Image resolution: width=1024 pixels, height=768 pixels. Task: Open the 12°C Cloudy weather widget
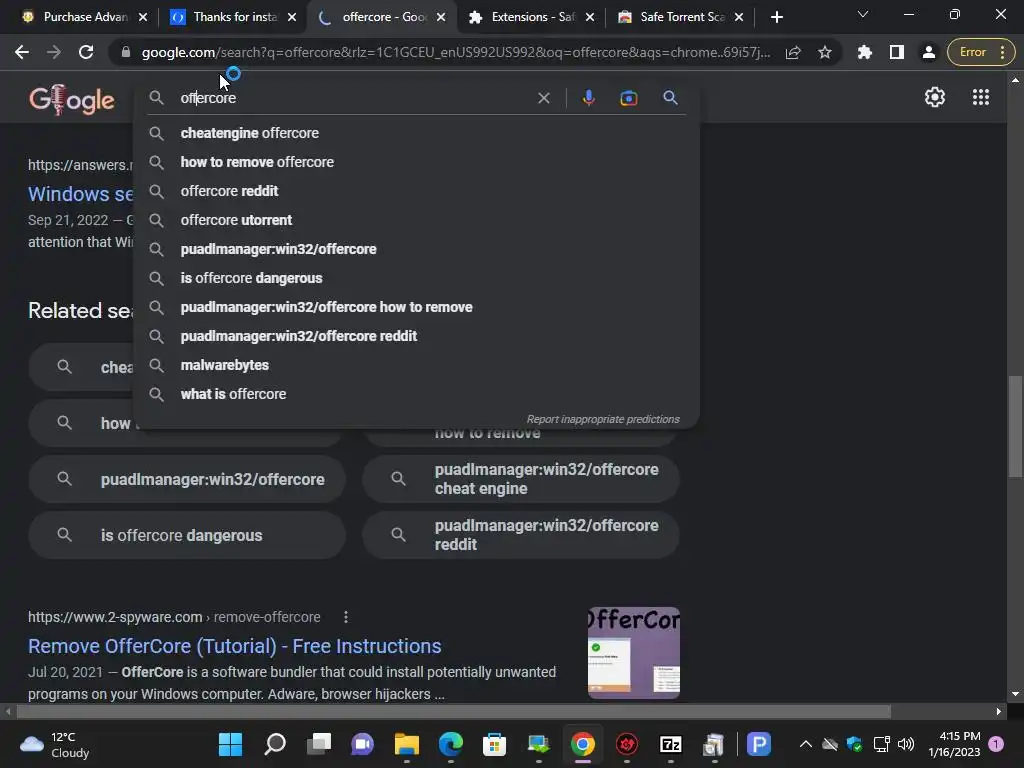click(55, 744)
